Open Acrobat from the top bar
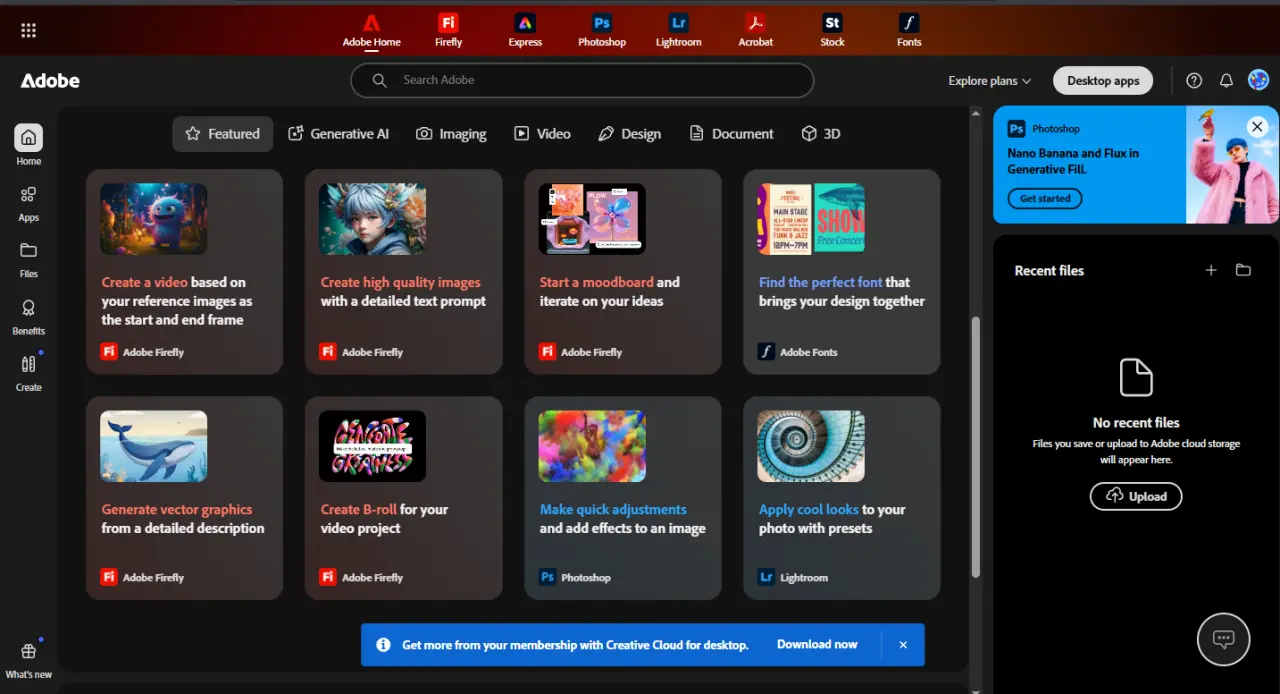 pos(756,30)
